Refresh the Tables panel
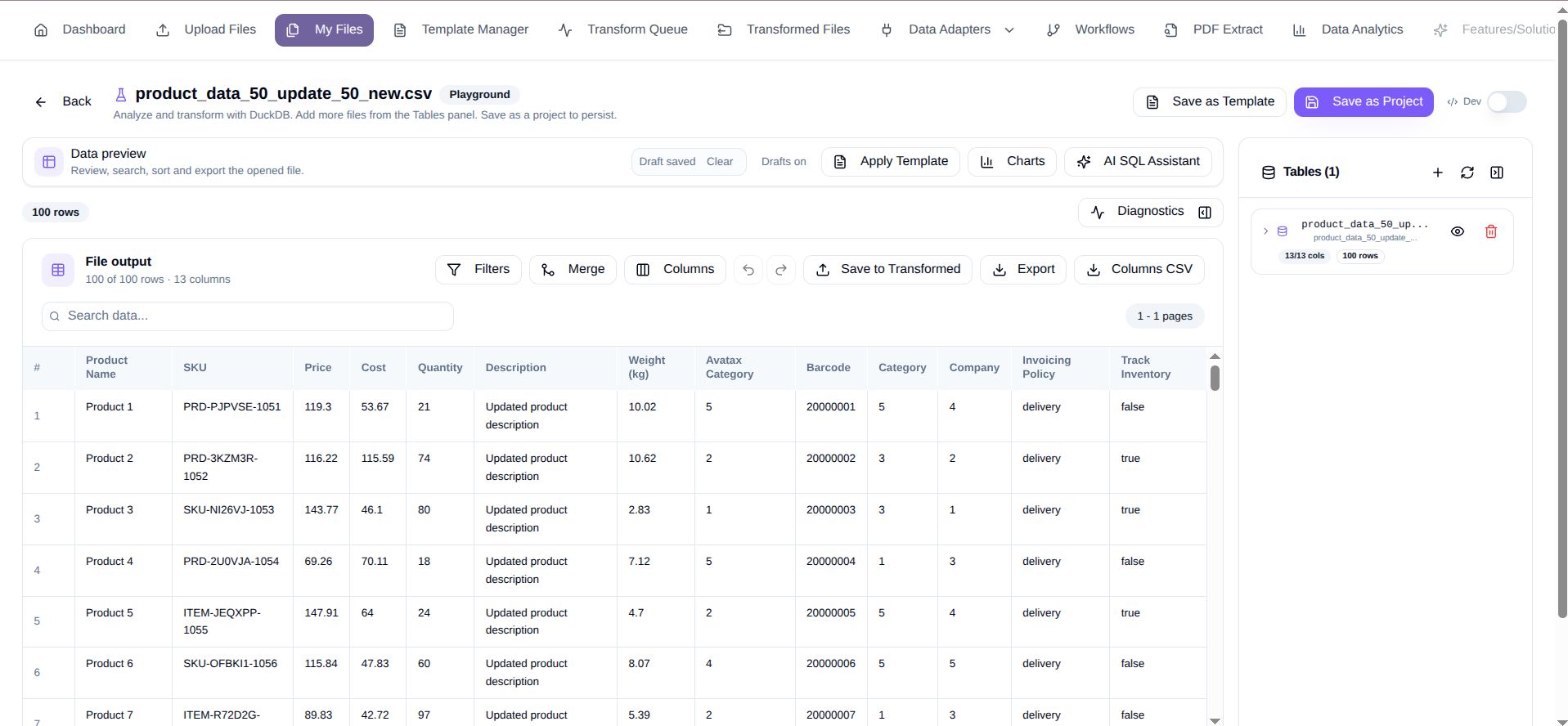 pos(1467,173)
